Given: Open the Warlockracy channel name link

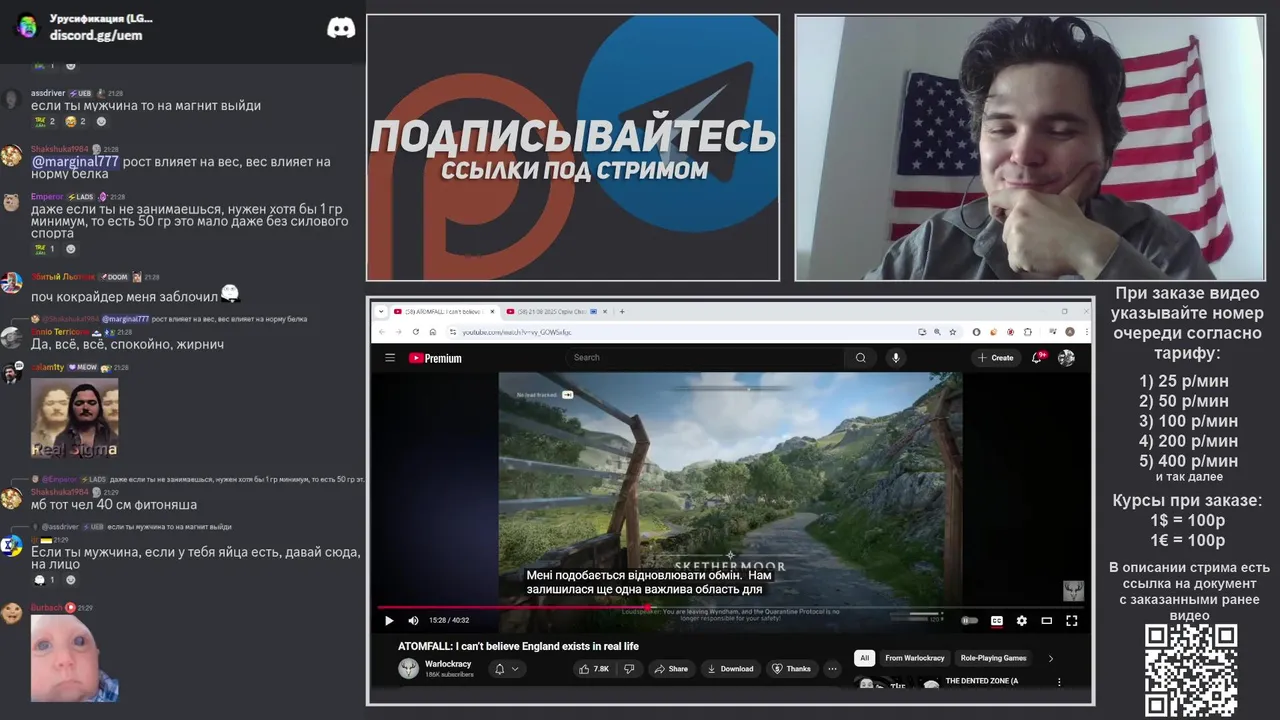Looking at the screenshot, I should click(448, 664).
